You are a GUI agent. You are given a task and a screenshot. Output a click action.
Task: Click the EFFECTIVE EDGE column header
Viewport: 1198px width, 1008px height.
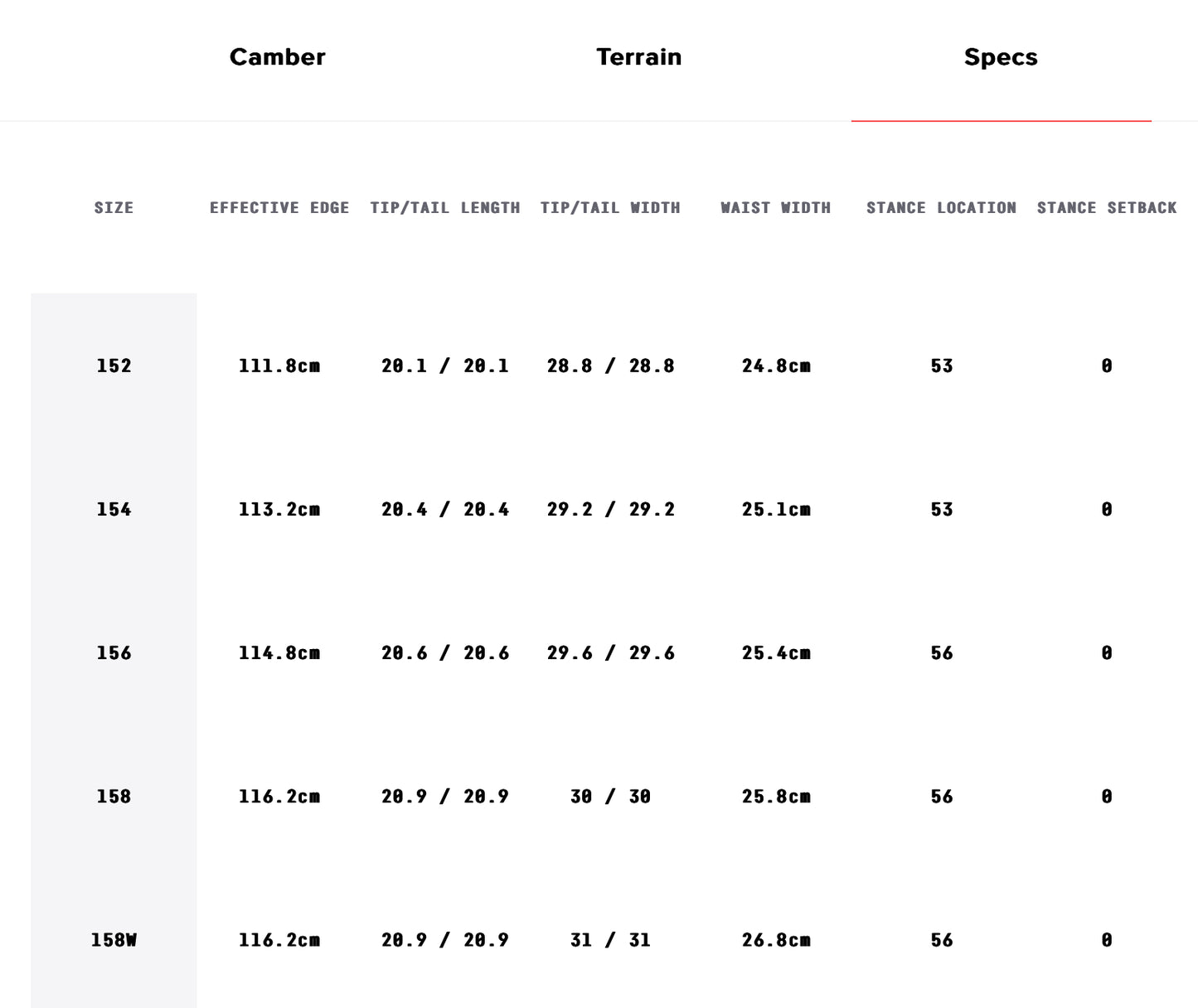click(x=279, y=208)
